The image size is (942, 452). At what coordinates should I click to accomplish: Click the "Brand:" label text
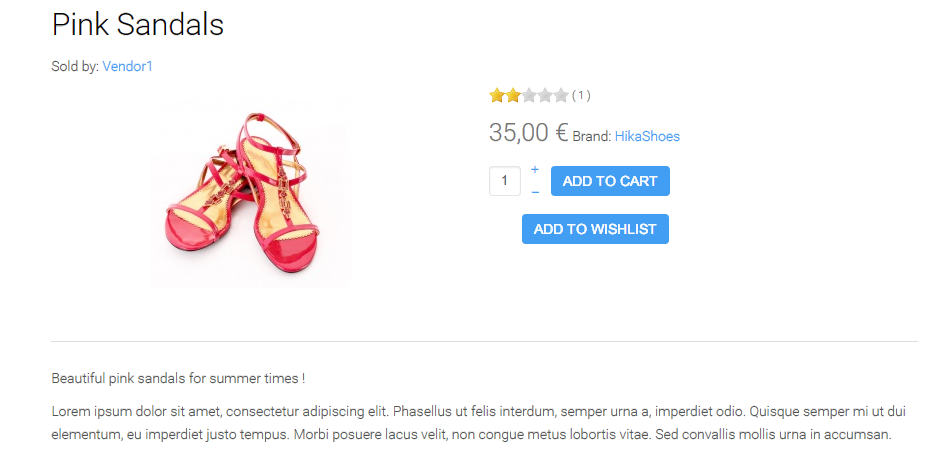tap(591, 137)
